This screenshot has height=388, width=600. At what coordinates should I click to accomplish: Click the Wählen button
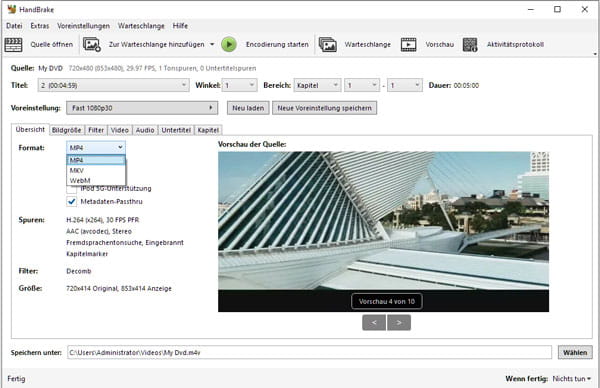pos(575,352)
